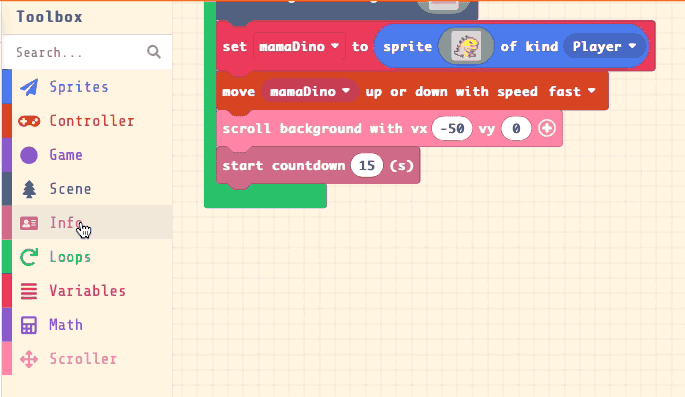
Task: Open the Player kind dropdown
Action: 604,46
